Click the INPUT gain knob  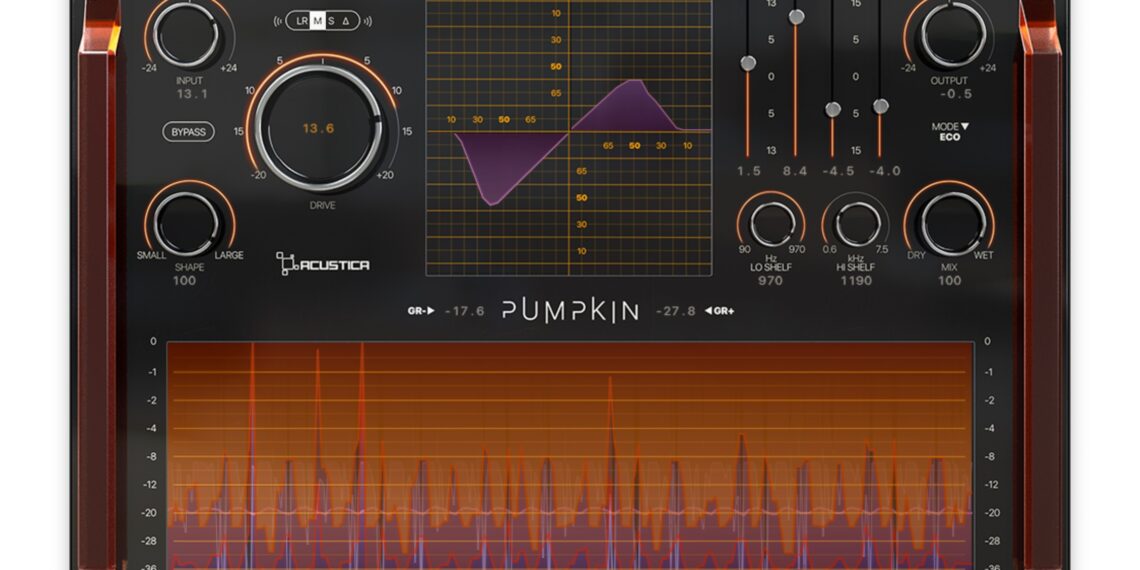tap(186, 33)
